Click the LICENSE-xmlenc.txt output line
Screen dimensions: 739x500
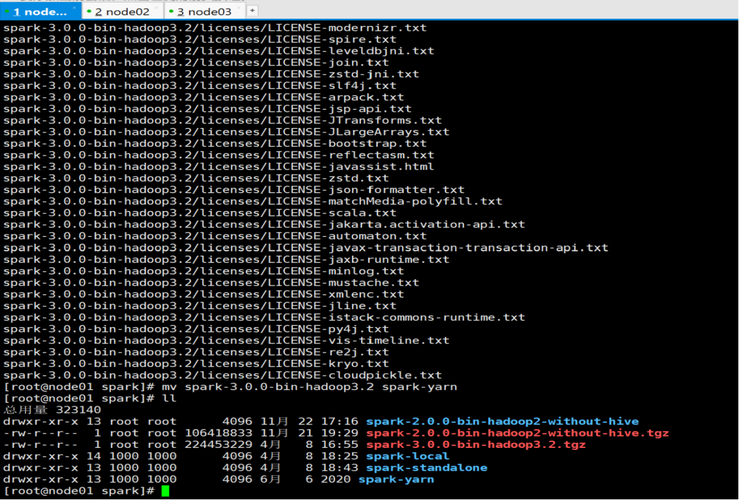tap(204, 294)
